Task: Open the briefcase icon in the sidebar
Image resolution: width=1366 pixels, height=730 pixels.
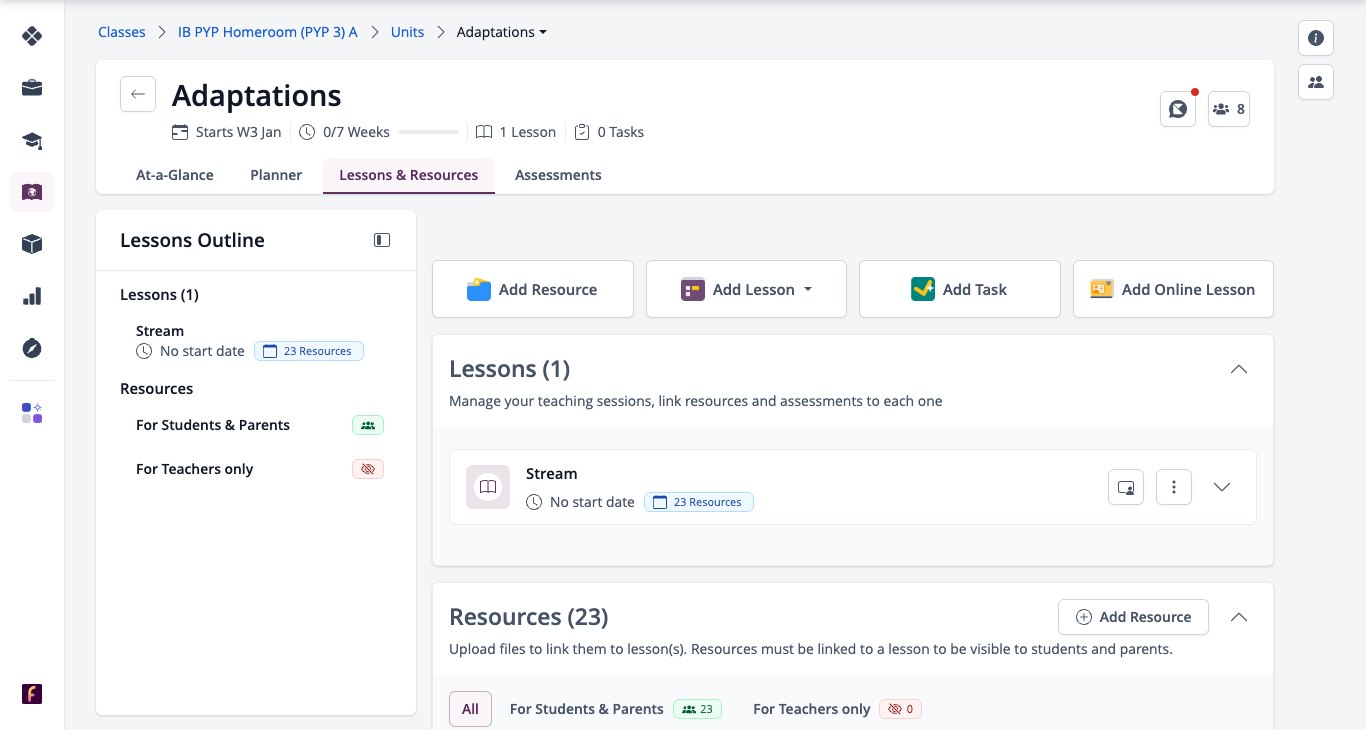Action: (x=32, y=88)
